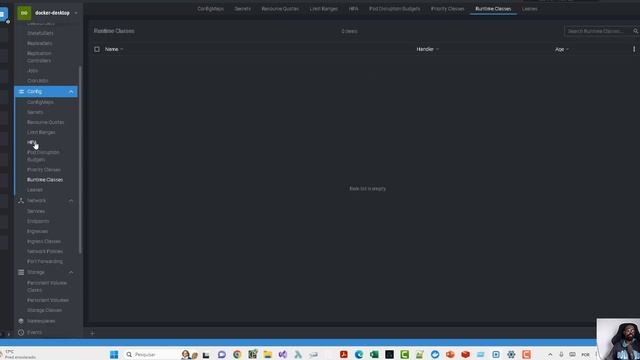The image size is (640, 360).
Task: Show hidden system tray icons
Action: click(x=550, y=354)
